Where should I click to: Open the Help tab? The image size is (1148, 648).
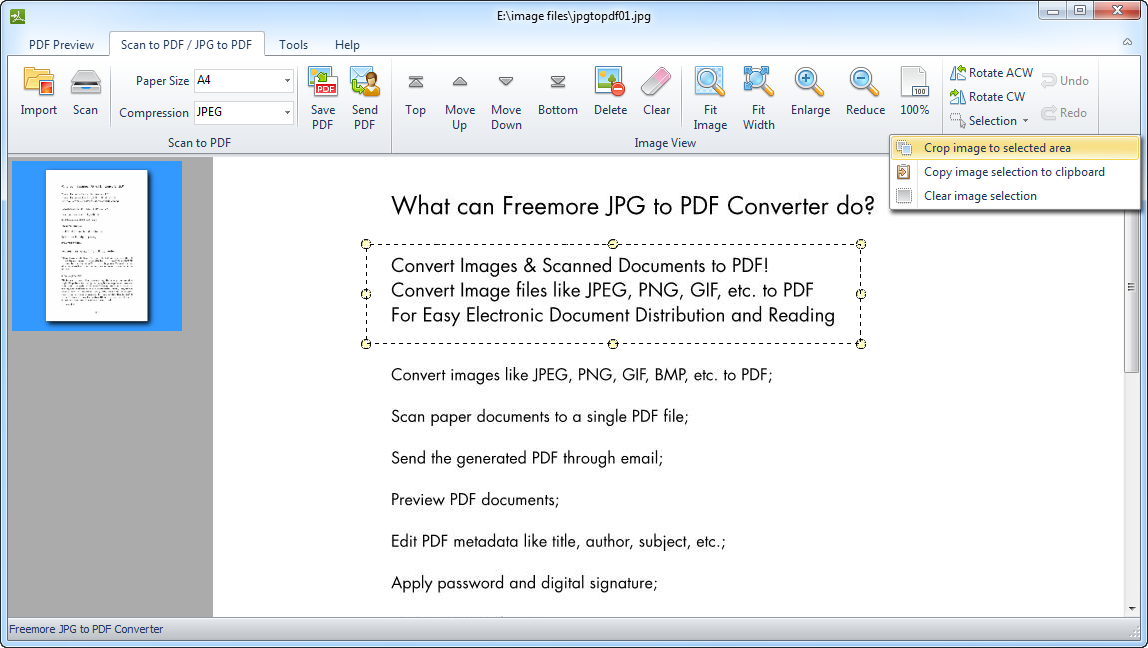point(347,45)
